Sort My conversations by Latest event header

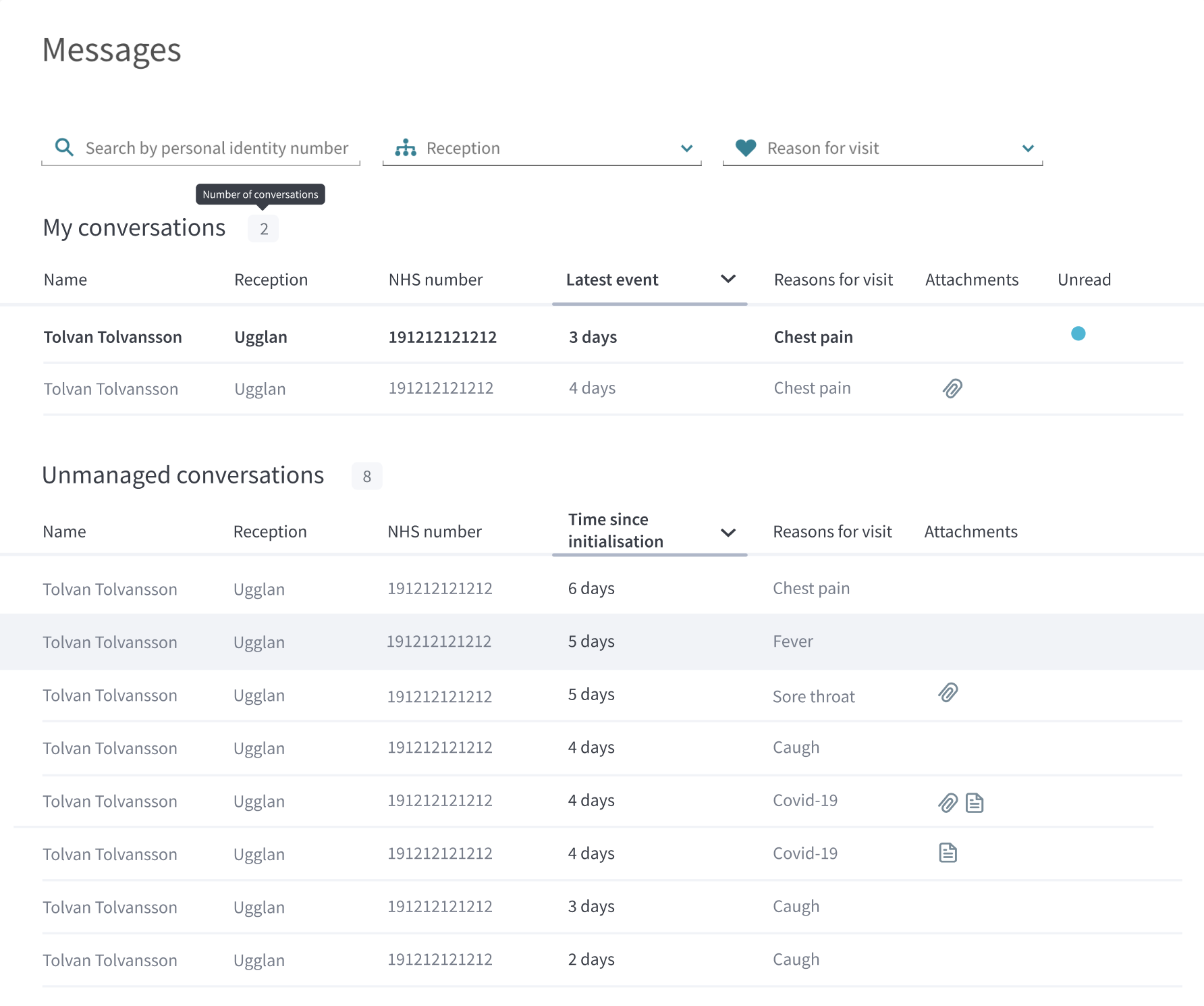click(612, 280)
